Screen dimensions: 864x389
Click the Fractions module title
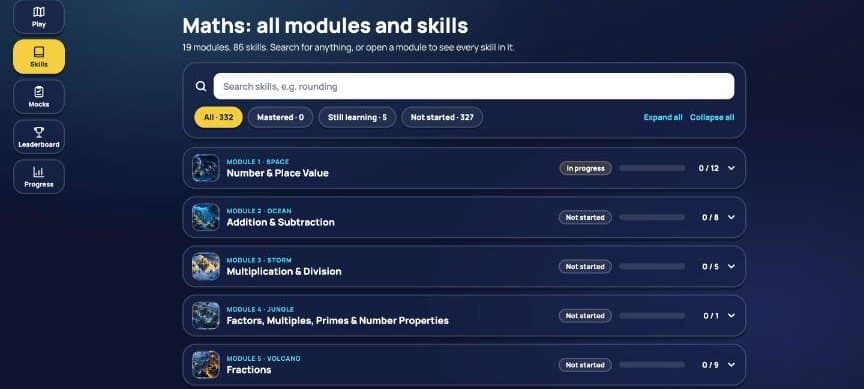point(249,370)
